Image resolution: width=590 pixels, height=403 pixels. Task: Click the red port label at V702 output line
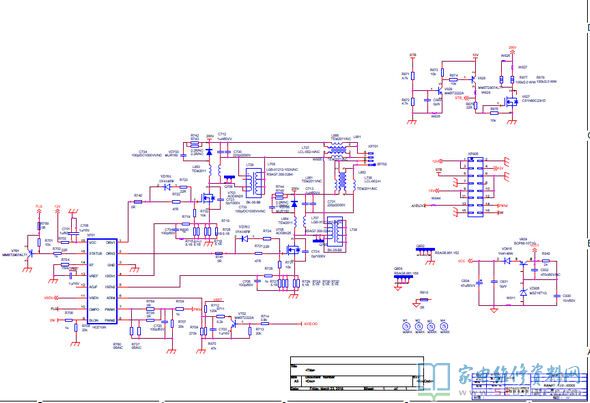tap(310, 324)
